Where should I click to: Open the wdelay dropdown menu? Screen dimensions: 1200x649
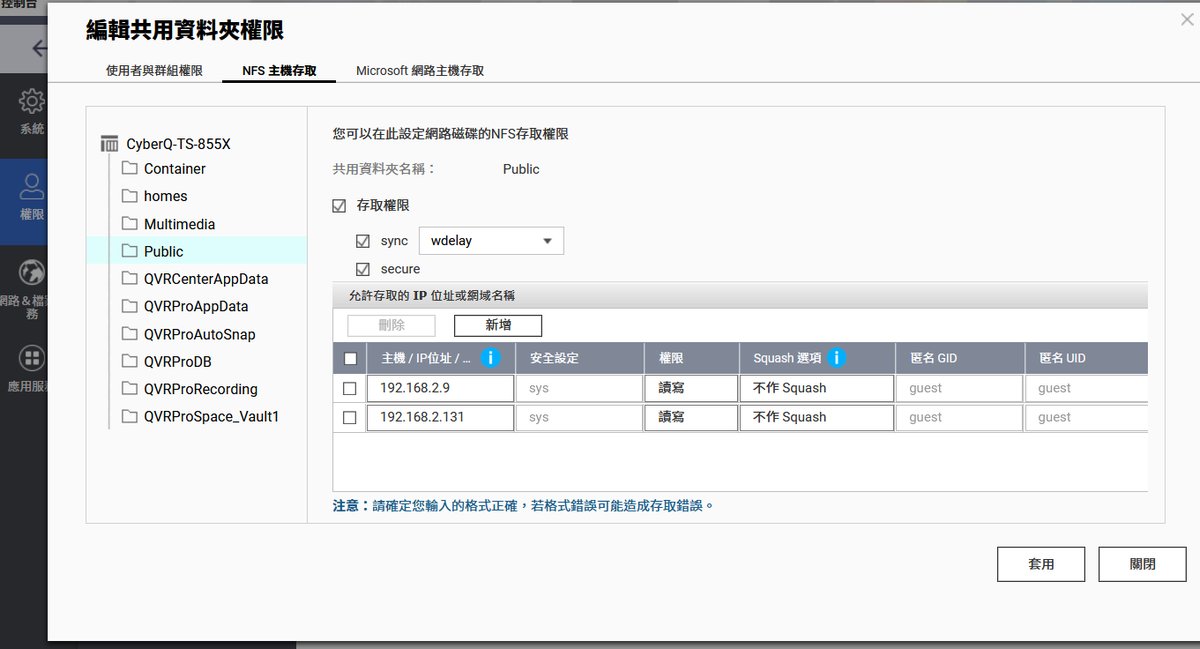tap(491, 241)
